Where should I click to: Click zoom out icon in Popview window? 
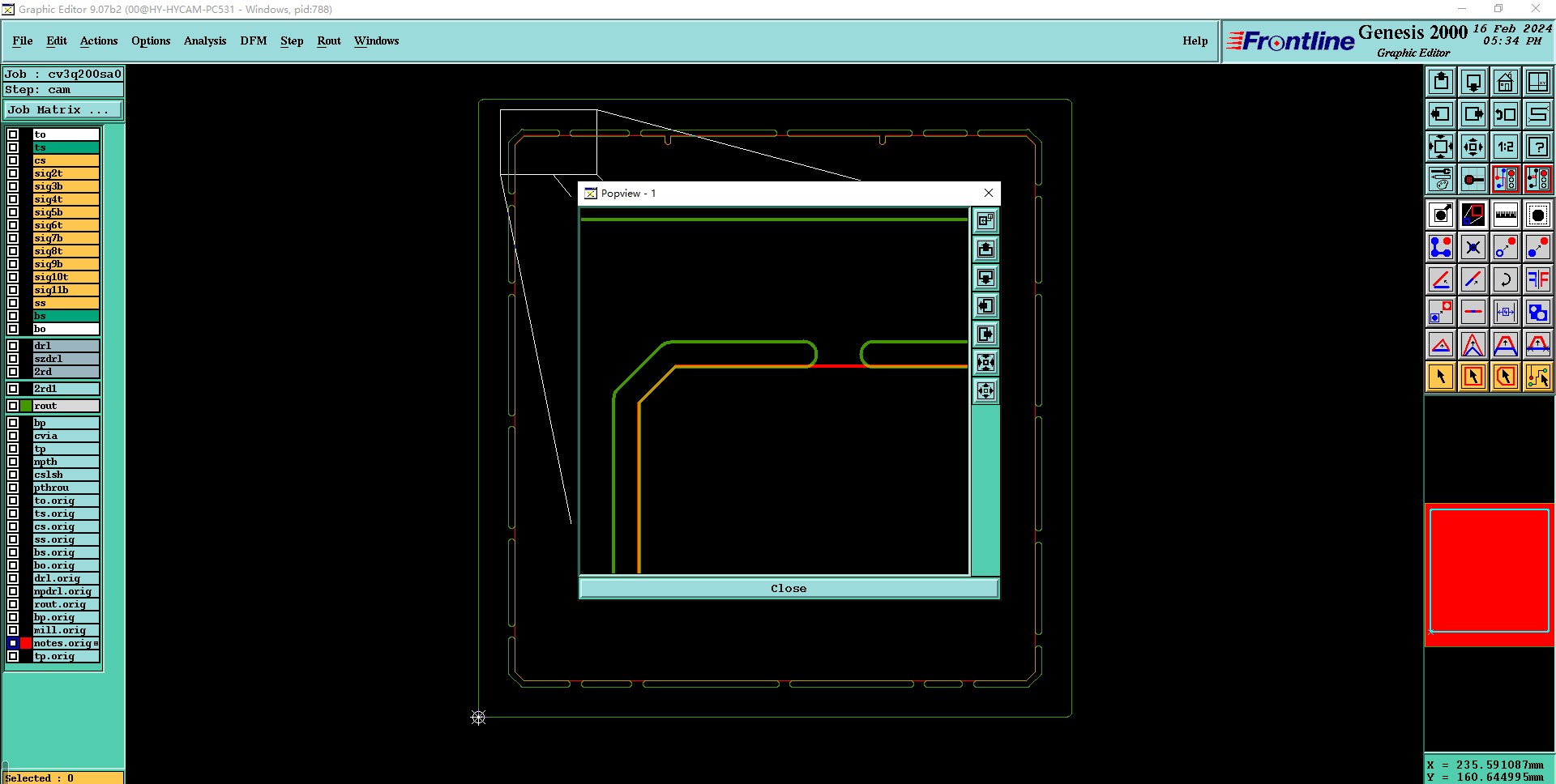[x=985, y=391]
